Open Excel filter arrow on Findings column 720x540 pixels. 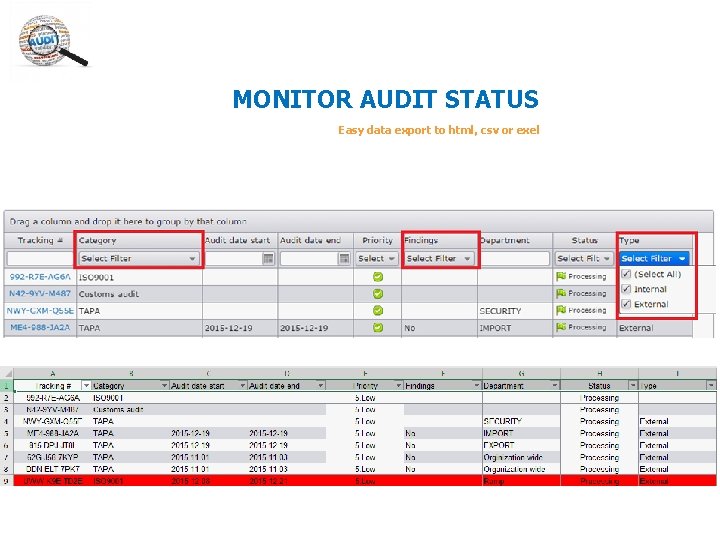(477, 386)
